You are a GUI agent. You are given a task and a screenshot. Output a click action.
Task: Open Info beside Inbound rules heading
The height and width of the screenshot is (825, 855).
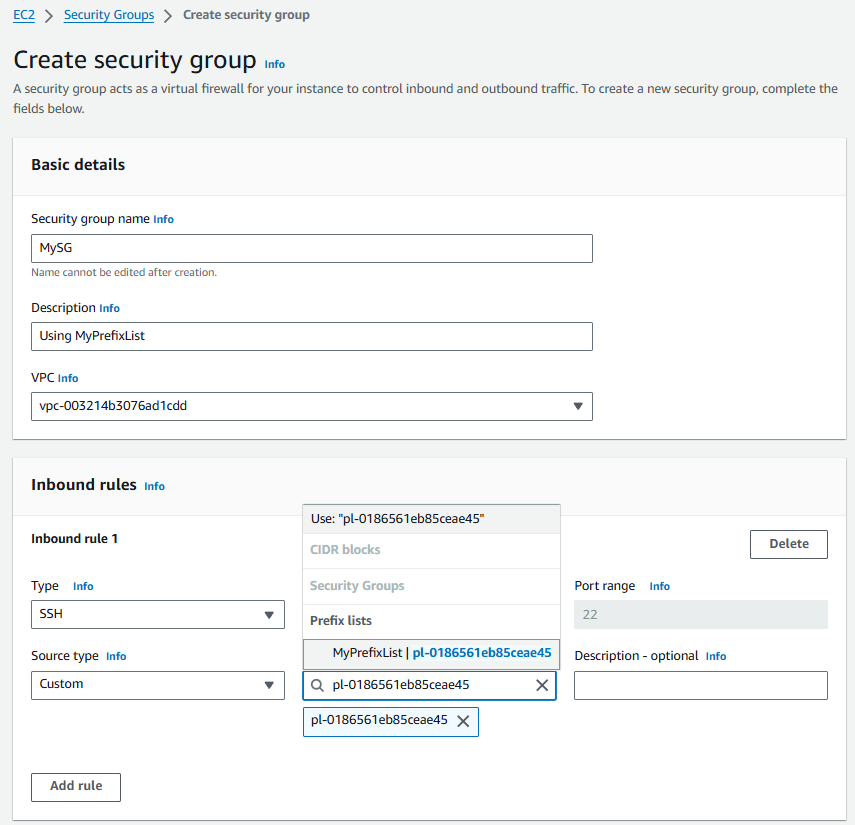coord(154,486)
